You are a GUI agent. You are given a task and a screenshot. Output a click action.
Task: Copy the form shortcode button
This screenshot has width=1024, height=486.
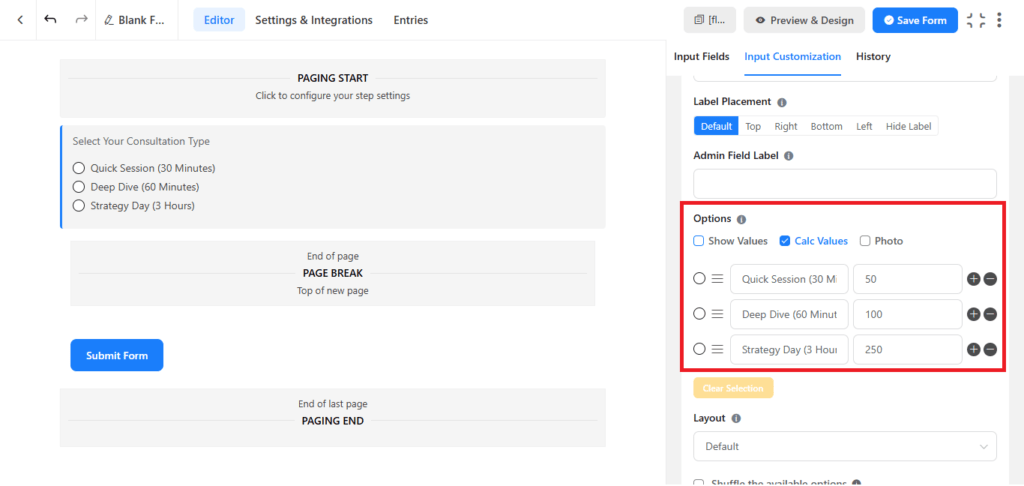pos(710,20)
